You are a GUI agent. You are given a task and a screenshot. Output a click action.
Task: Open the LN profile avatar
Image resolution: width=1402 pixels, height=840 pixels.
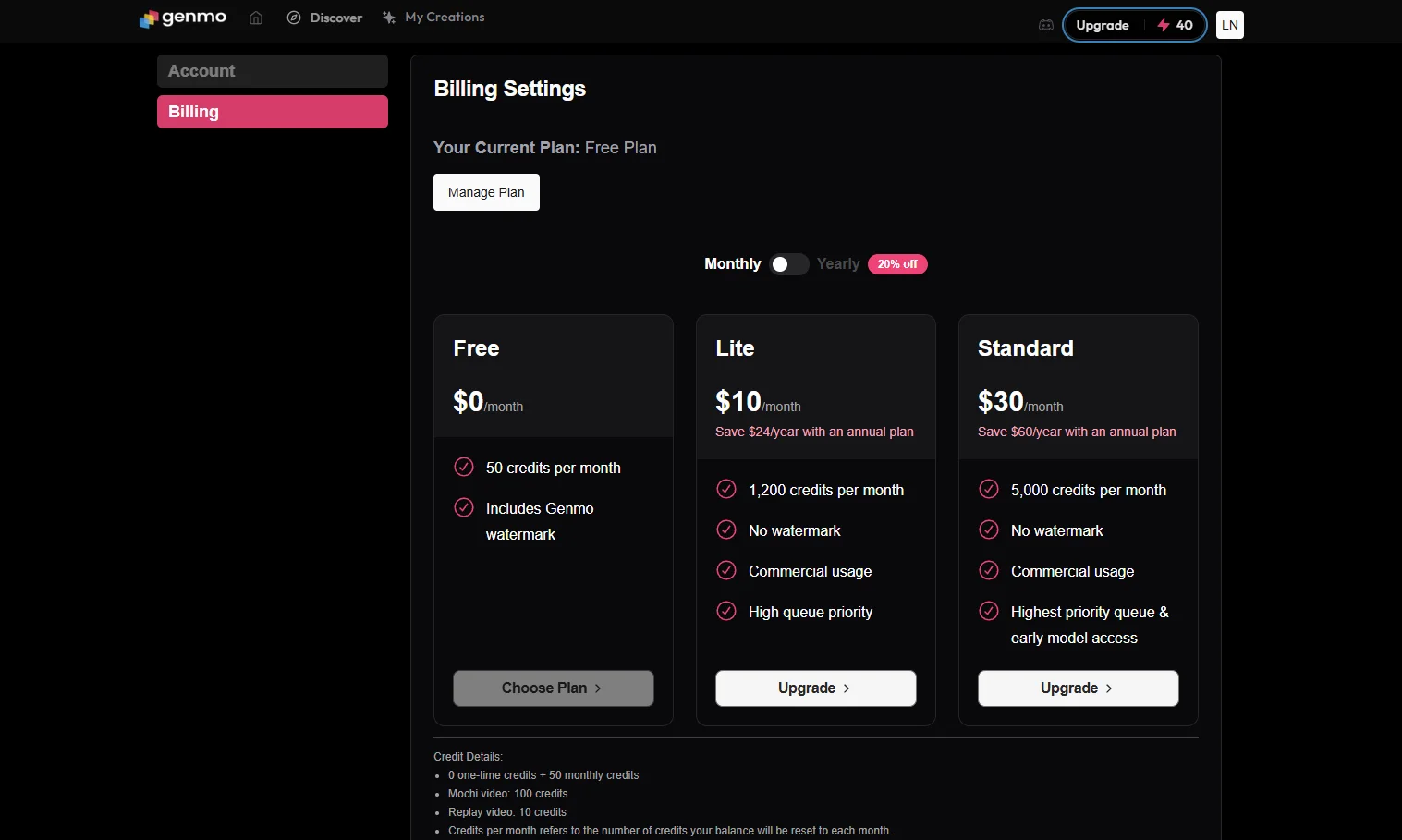pos(1230,25)
